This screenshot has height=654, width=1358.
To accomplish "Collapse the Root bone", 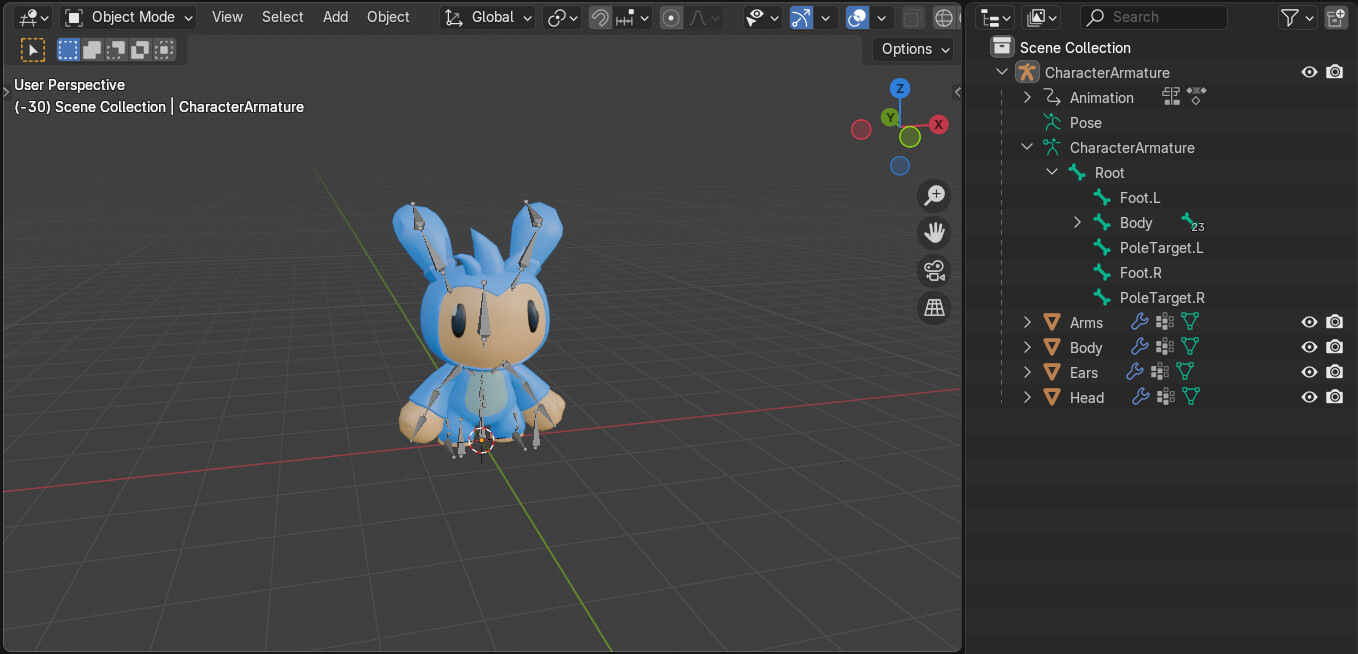I will click(1052, 172).
